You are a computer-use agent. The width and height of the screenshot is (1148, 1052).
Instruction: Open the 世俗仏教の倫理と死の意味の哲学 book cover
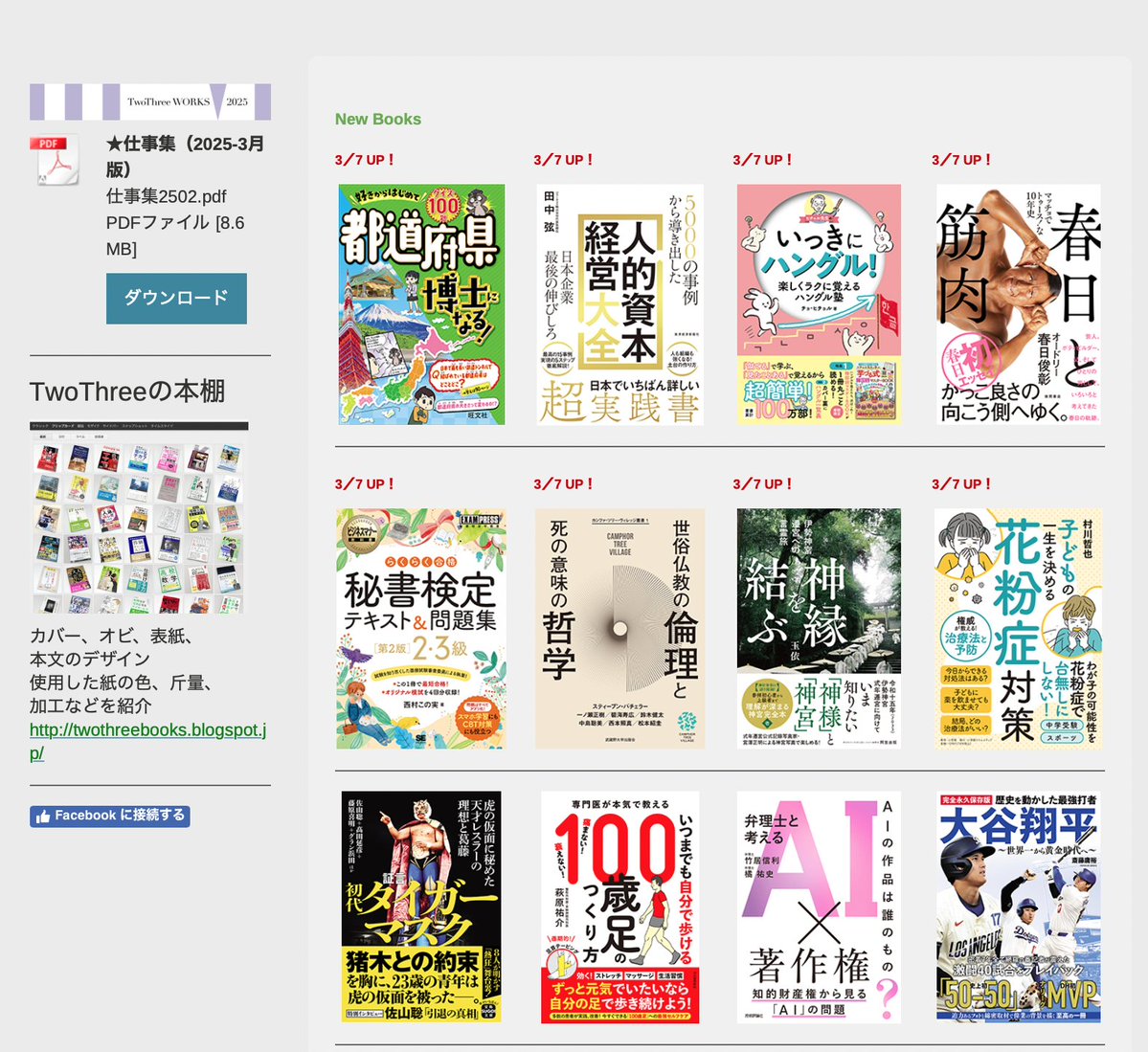[620, 629]
